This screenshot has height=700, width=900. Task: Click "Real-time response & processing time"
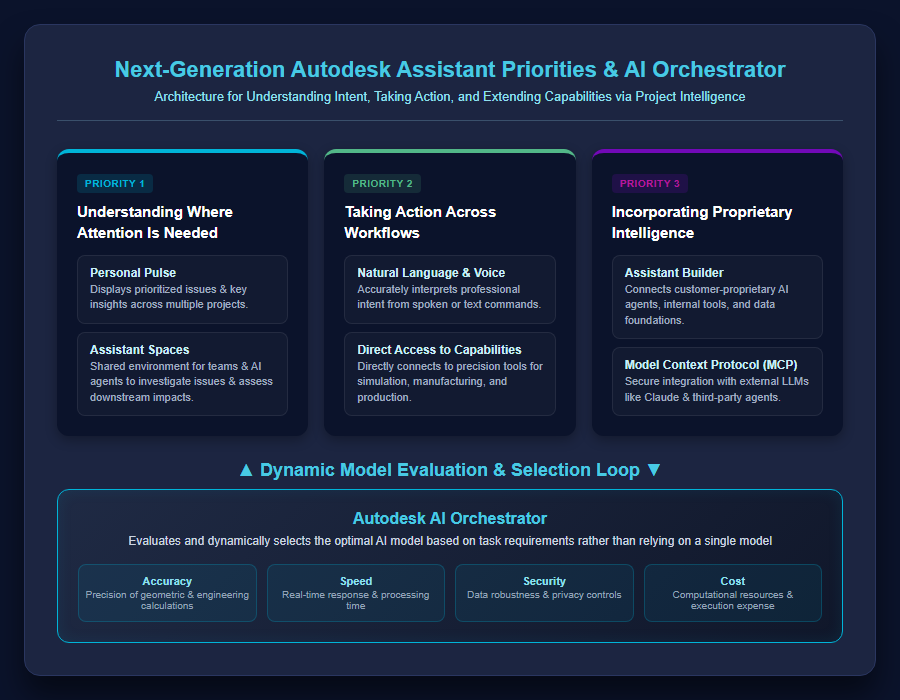356,600
